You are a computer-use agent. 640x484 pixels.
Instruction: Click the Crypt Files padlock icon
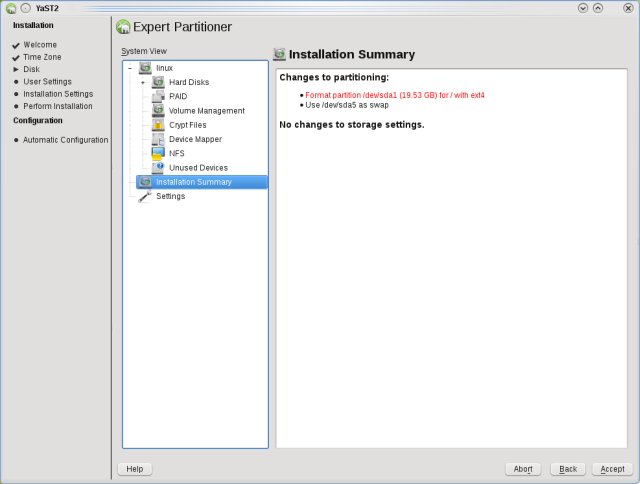(x=158, y=125)
